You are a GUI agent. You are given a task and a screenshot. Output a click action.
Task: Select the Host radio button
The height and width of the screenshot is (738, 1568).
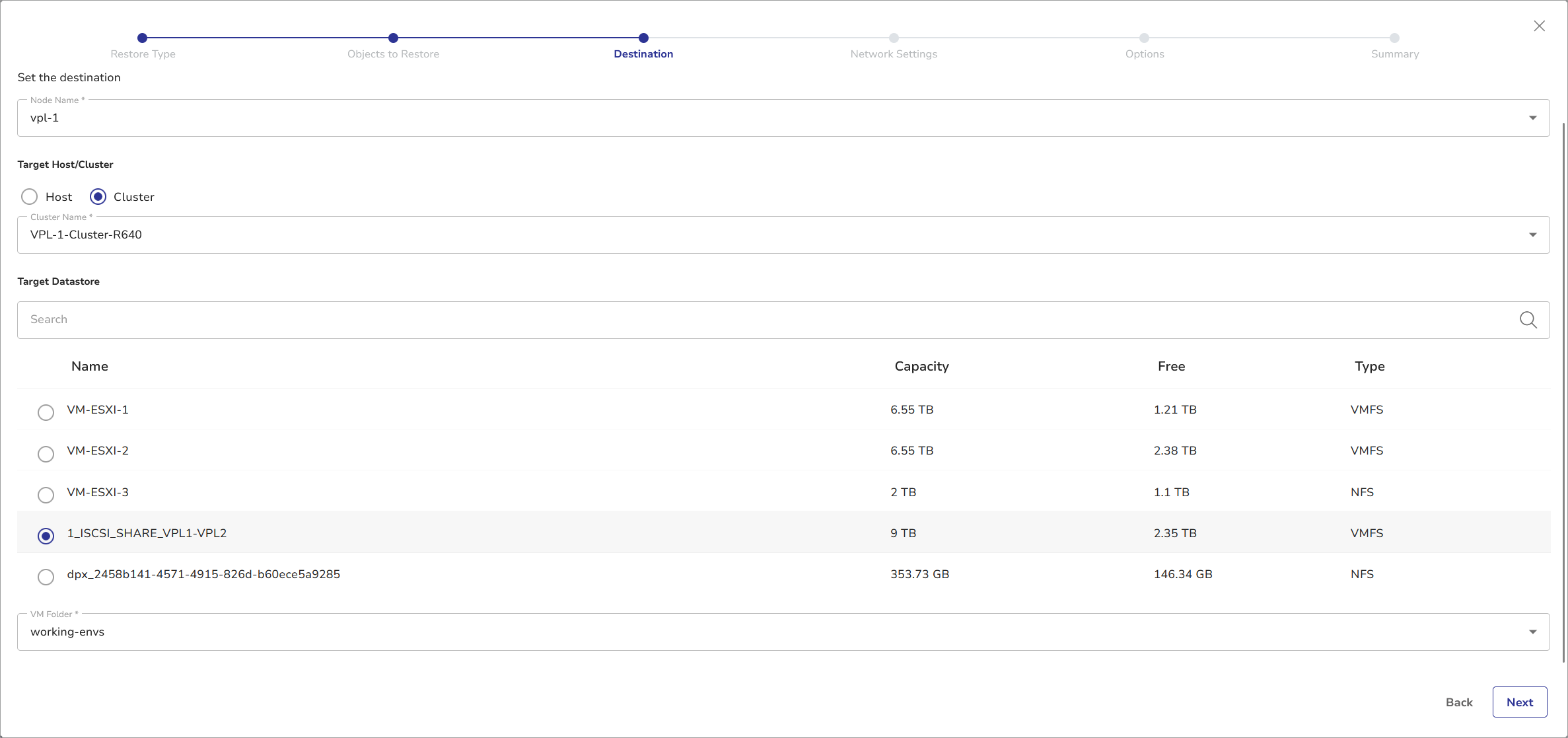tap(30, 197)
